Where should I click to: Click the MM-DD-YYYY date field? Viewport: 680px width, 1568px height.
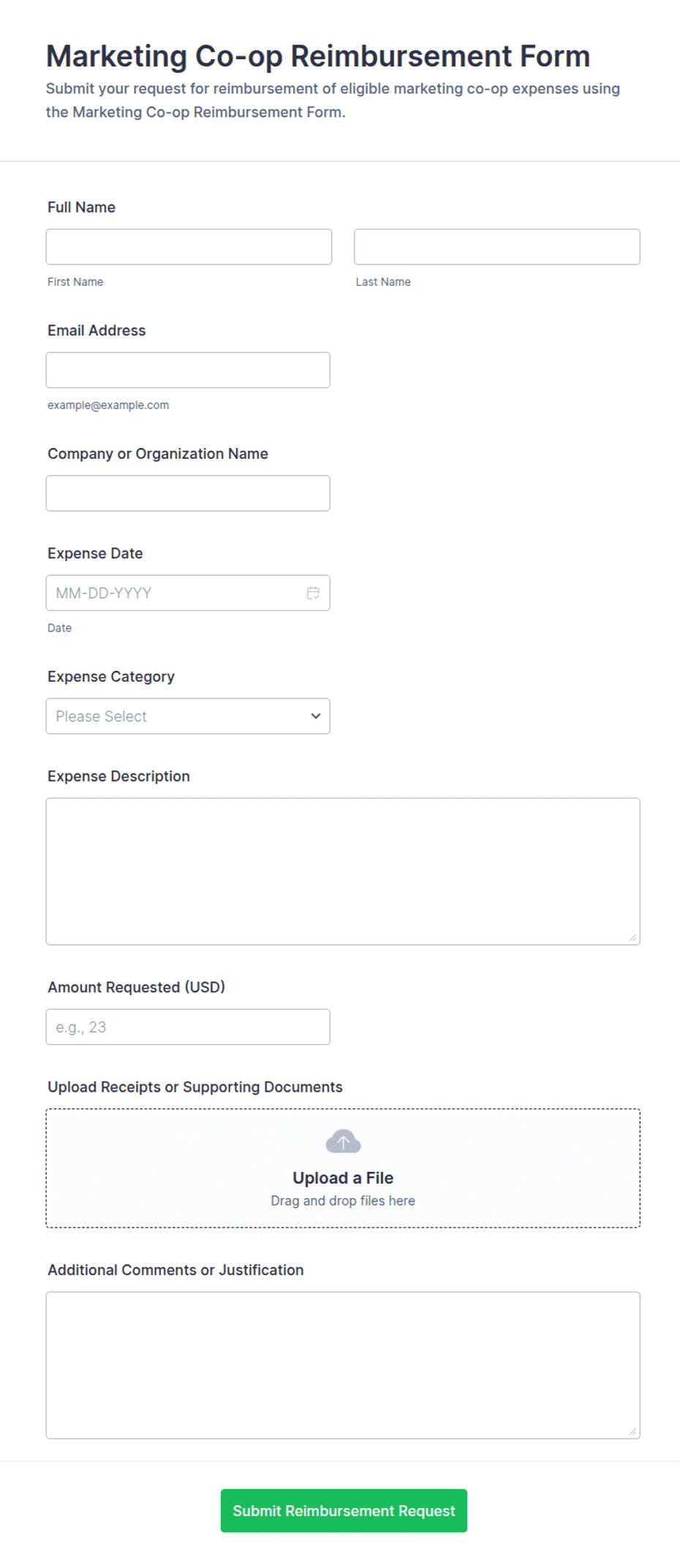(x=188, y=593)
